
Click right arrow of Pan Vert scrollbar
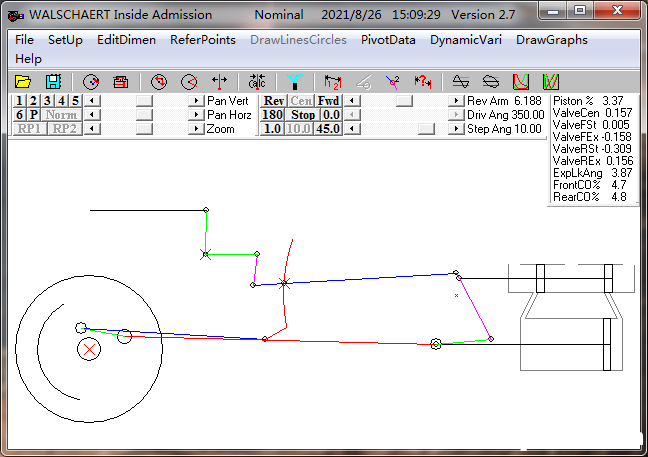(196, 101)
